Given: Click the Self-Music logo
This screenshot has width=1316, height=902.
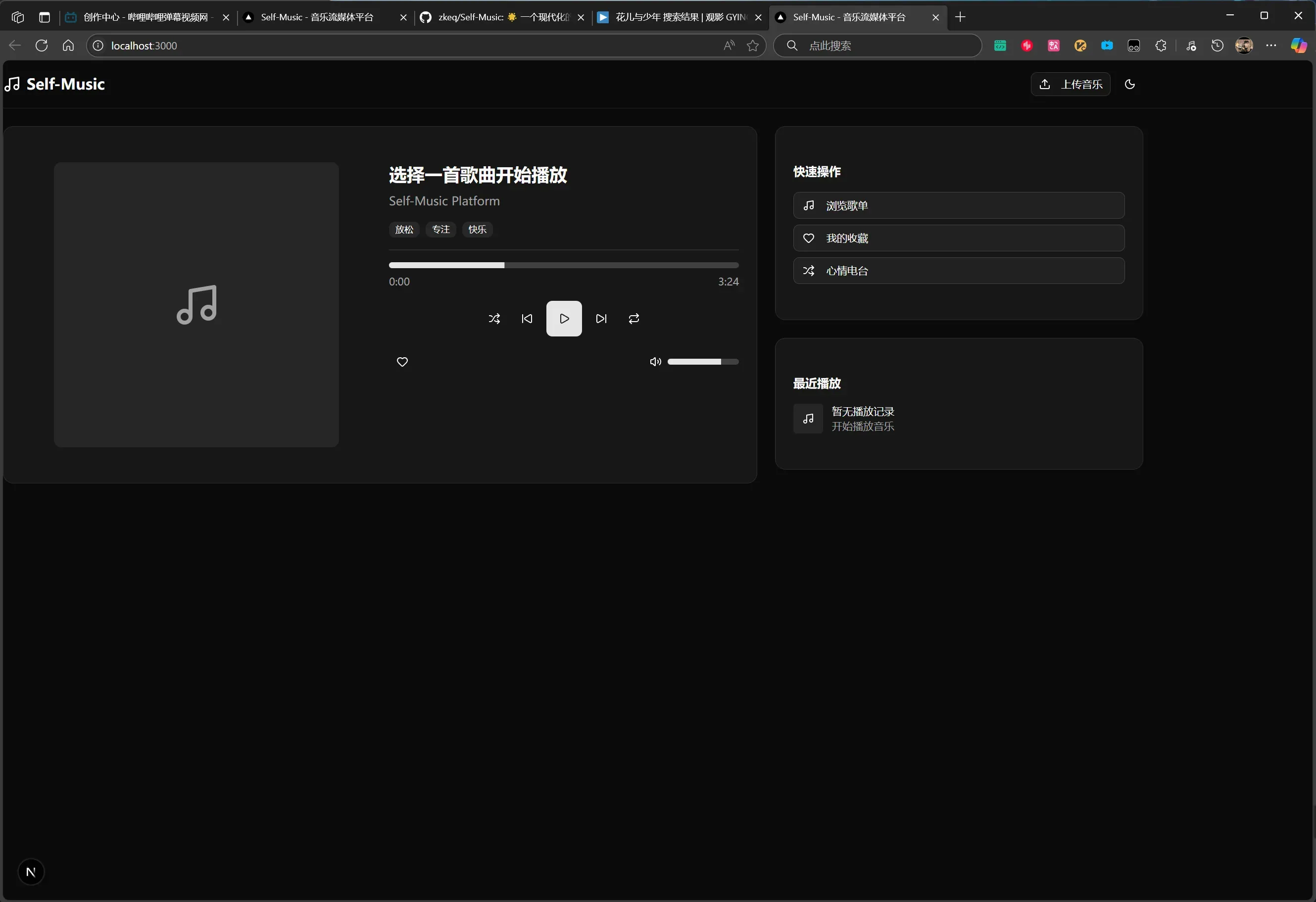Looking at the screenshot, I should [x=55, y=85].
